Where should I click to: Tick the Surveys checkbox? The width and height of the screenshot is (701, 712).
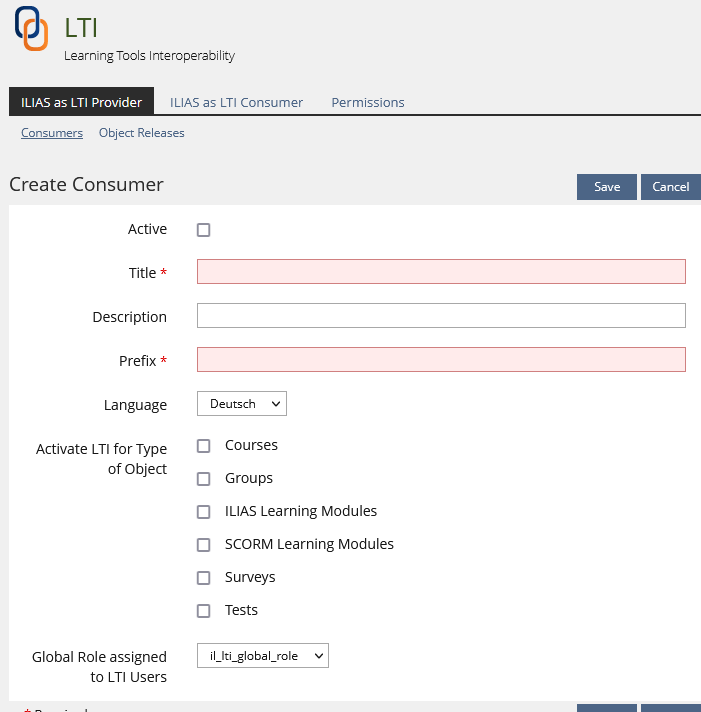click(x=204, y=578)
